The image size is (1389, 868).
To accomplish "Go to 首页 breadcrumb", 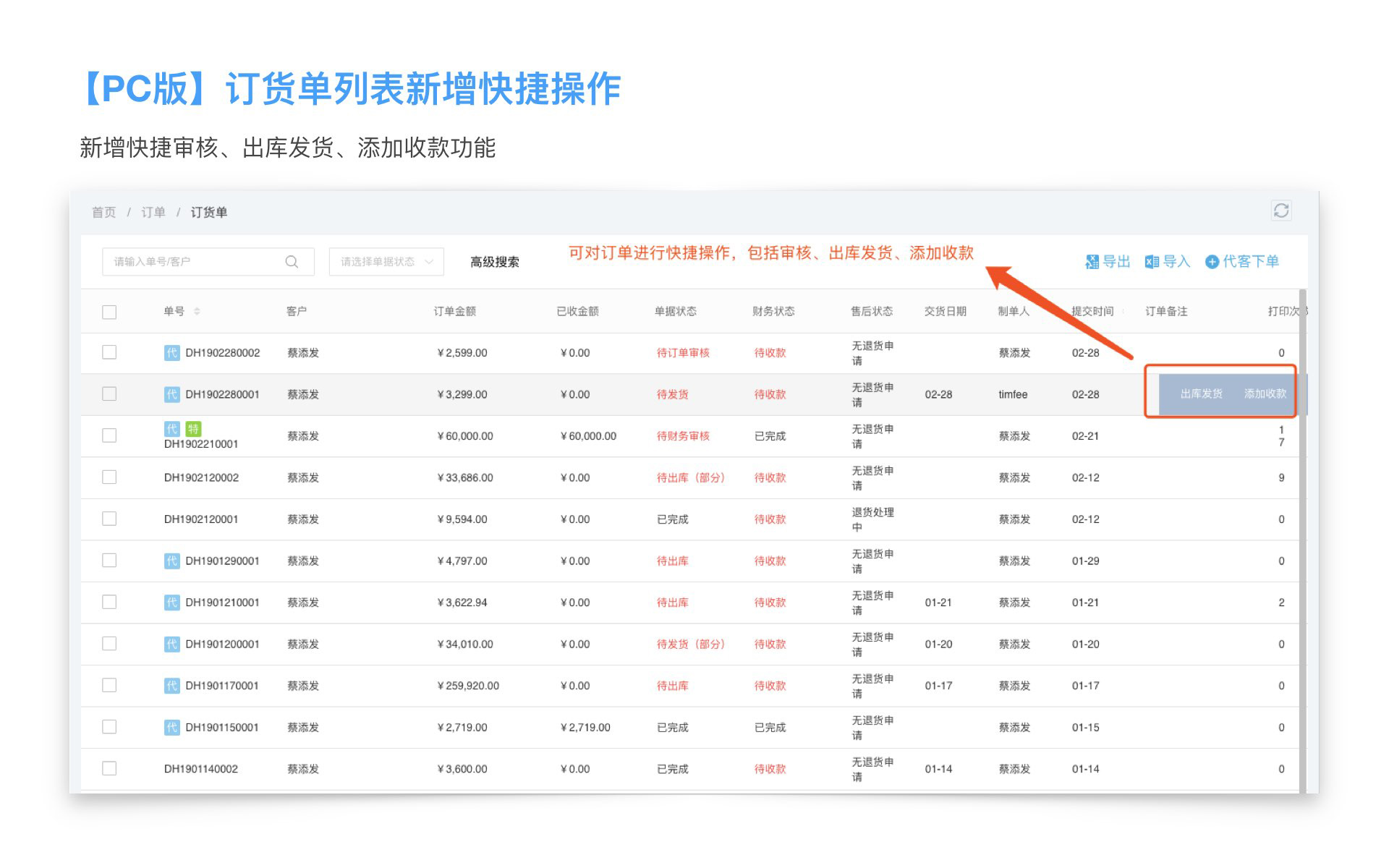I will 103,212.
